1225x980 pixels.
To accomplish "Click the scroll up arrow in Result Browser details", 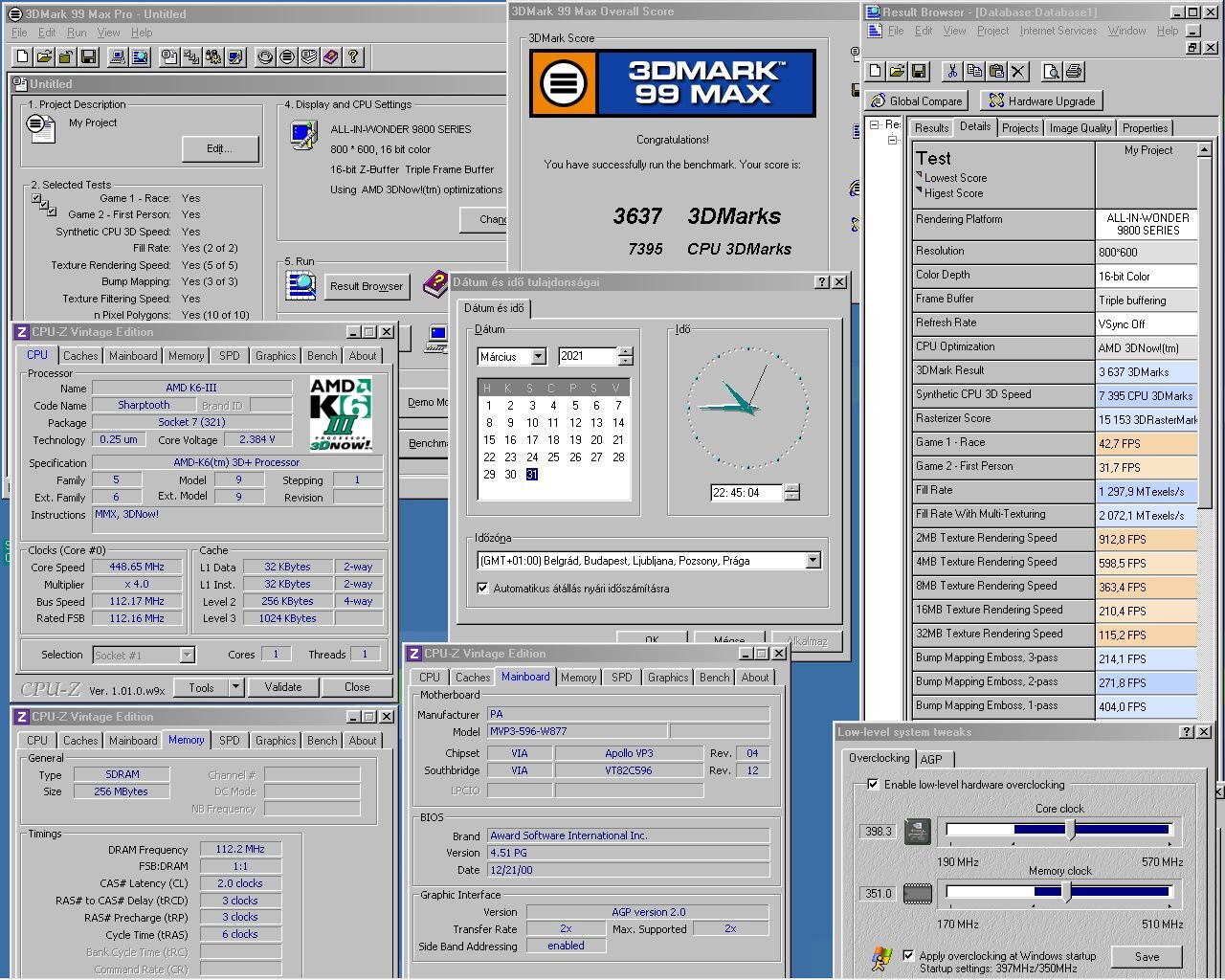I will click(1204, 149).
